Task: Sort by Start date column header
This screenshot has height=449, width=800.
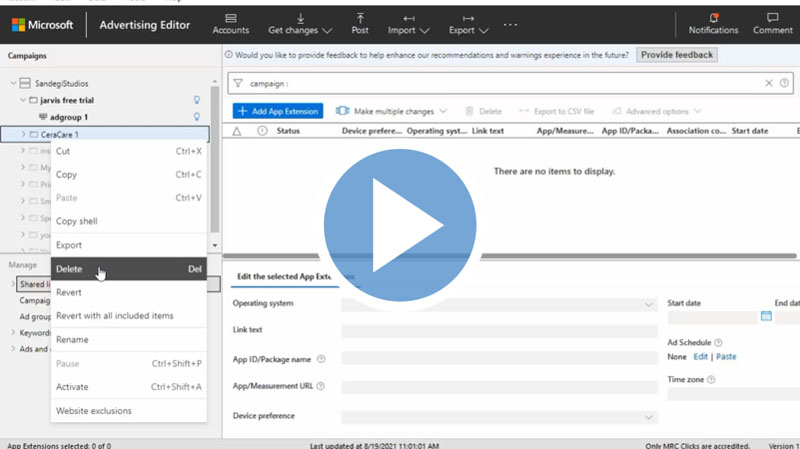Action: click(749, 131)
